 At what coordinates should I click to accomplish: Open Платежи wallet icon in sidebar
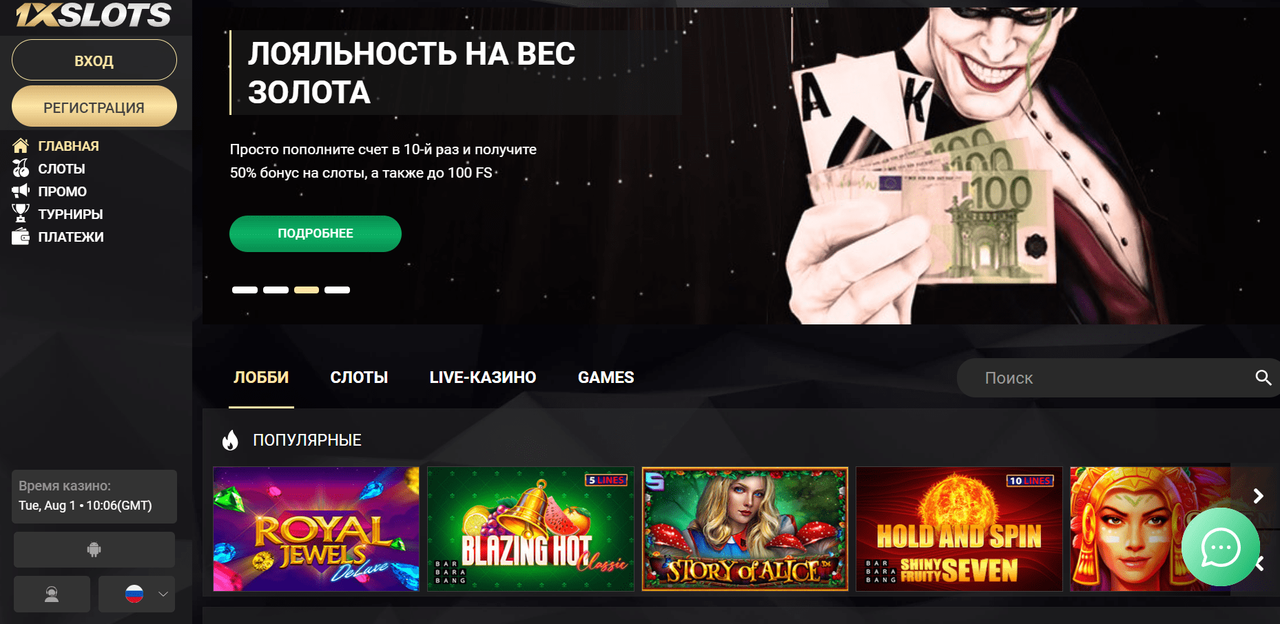click(x=20, y=237)
